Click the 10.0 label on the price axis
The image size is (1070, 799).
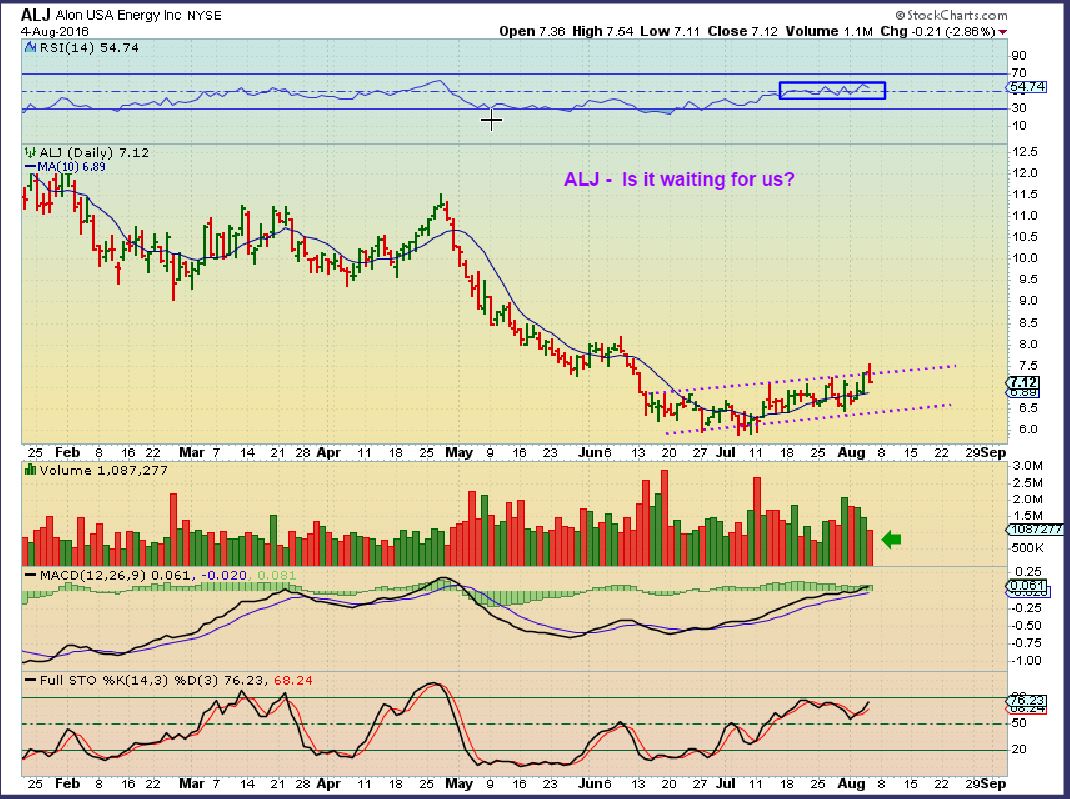pos(1026,258)
